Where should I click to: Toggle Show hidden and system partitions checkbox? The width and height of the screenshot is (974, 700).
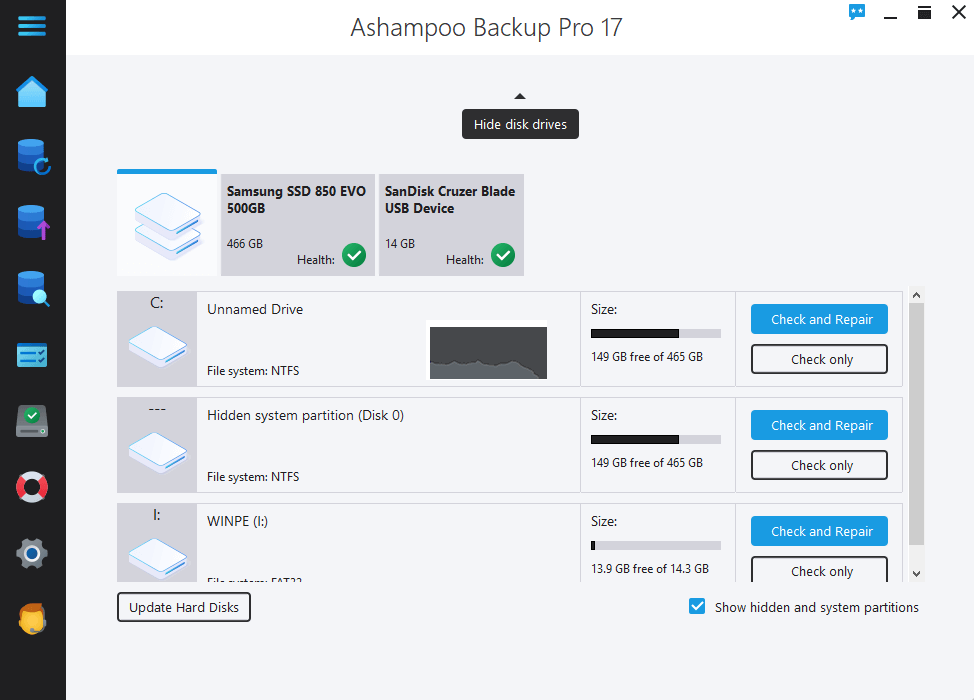696,606
